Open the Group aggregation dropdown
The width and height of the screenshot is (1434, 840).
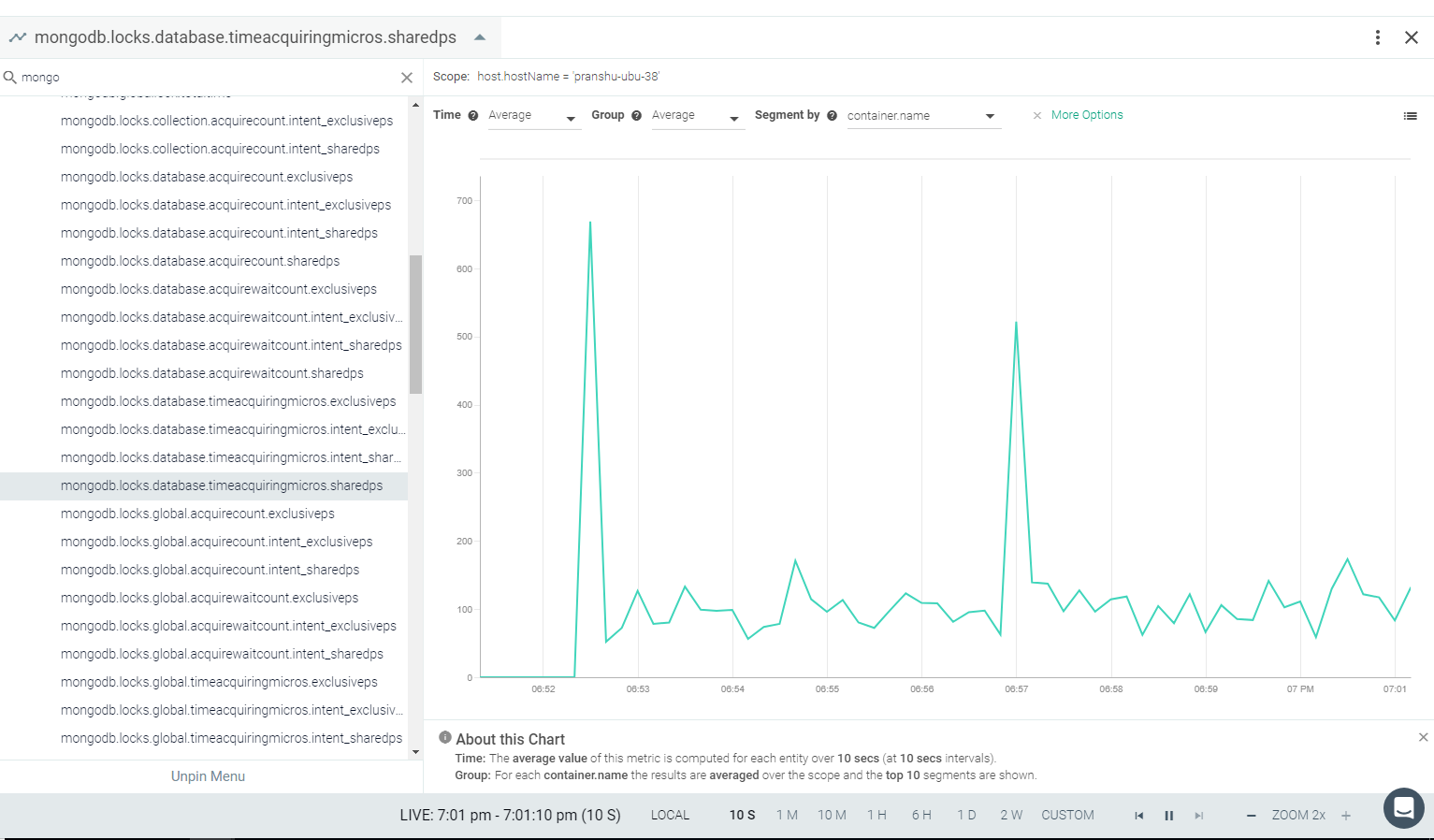(x=698, y=116)
